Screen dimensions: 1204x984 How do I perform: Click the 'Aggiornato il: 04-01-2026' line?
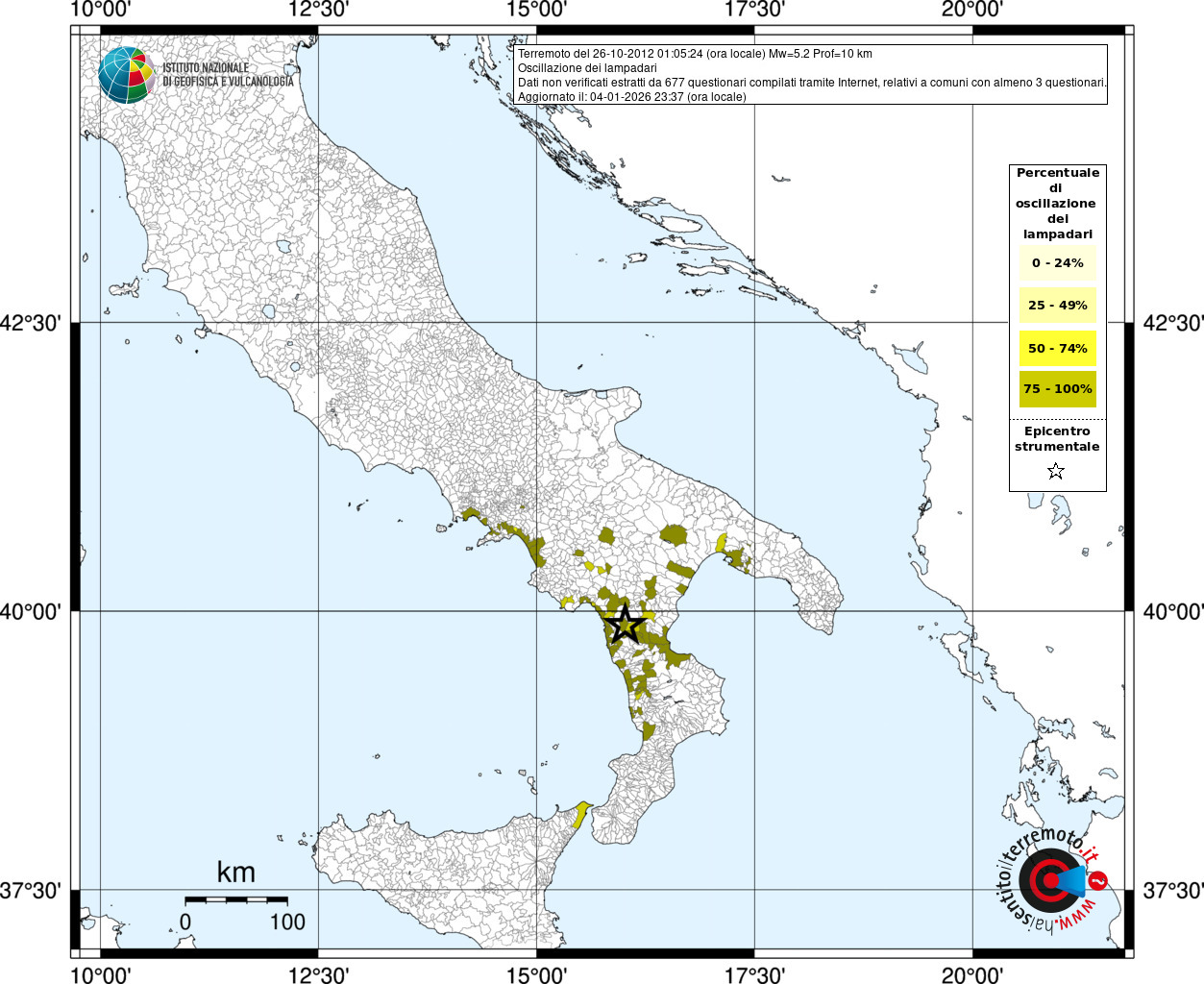[x=631, y=97]
